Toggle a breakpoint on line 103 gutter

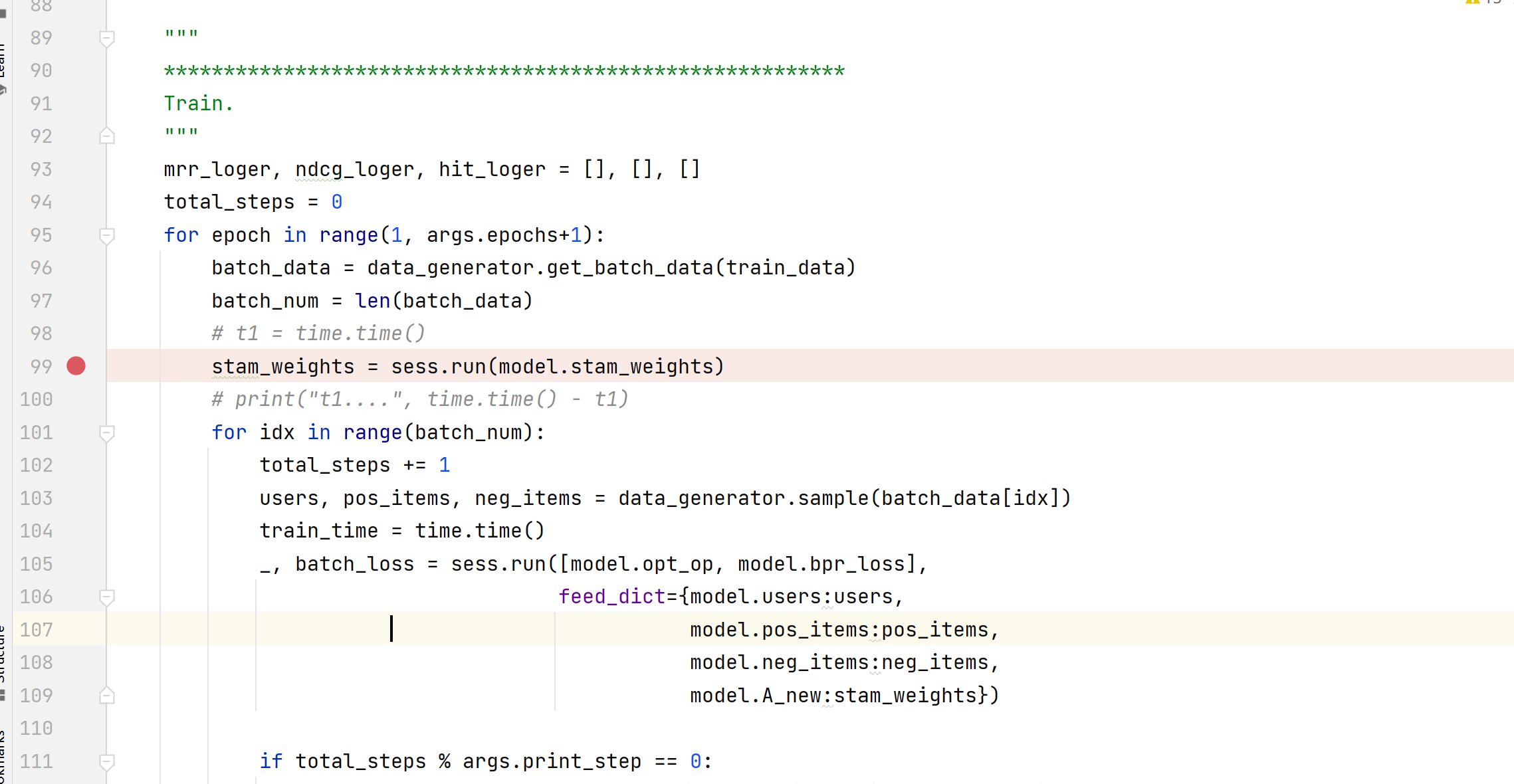coord(76,498)
